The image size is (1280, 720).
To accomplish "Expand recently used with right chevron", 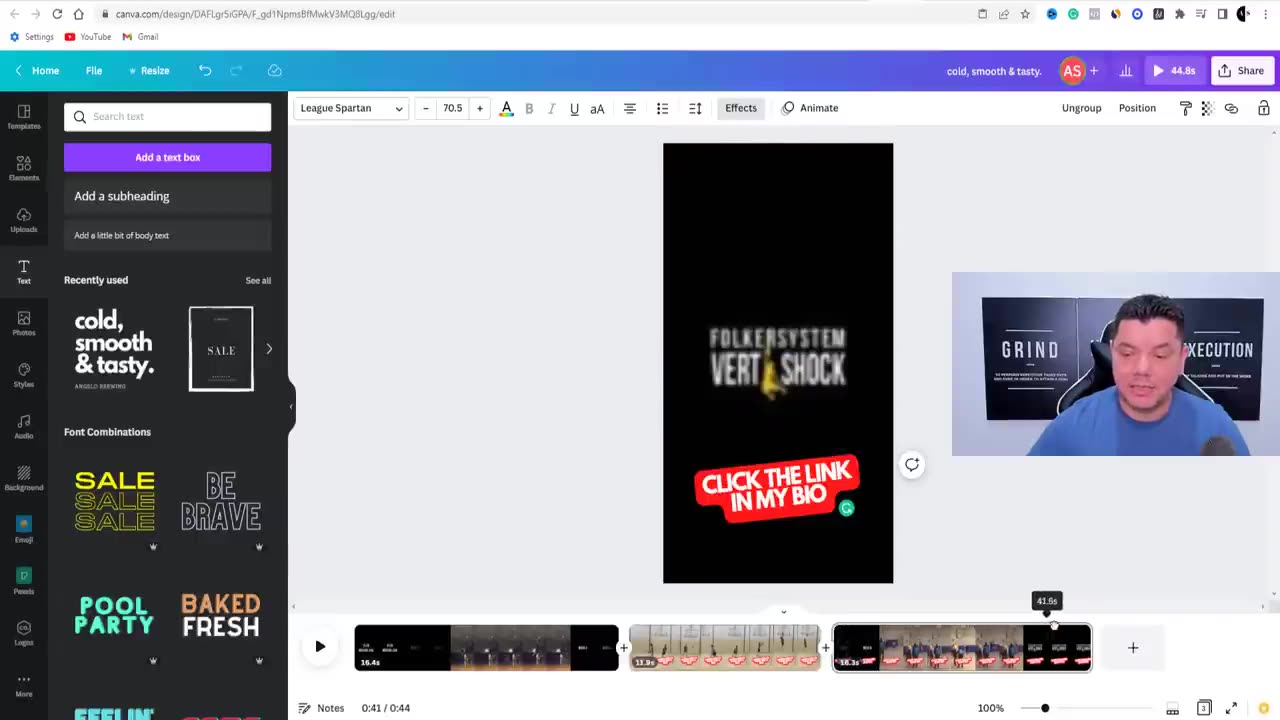I will 269,349.
